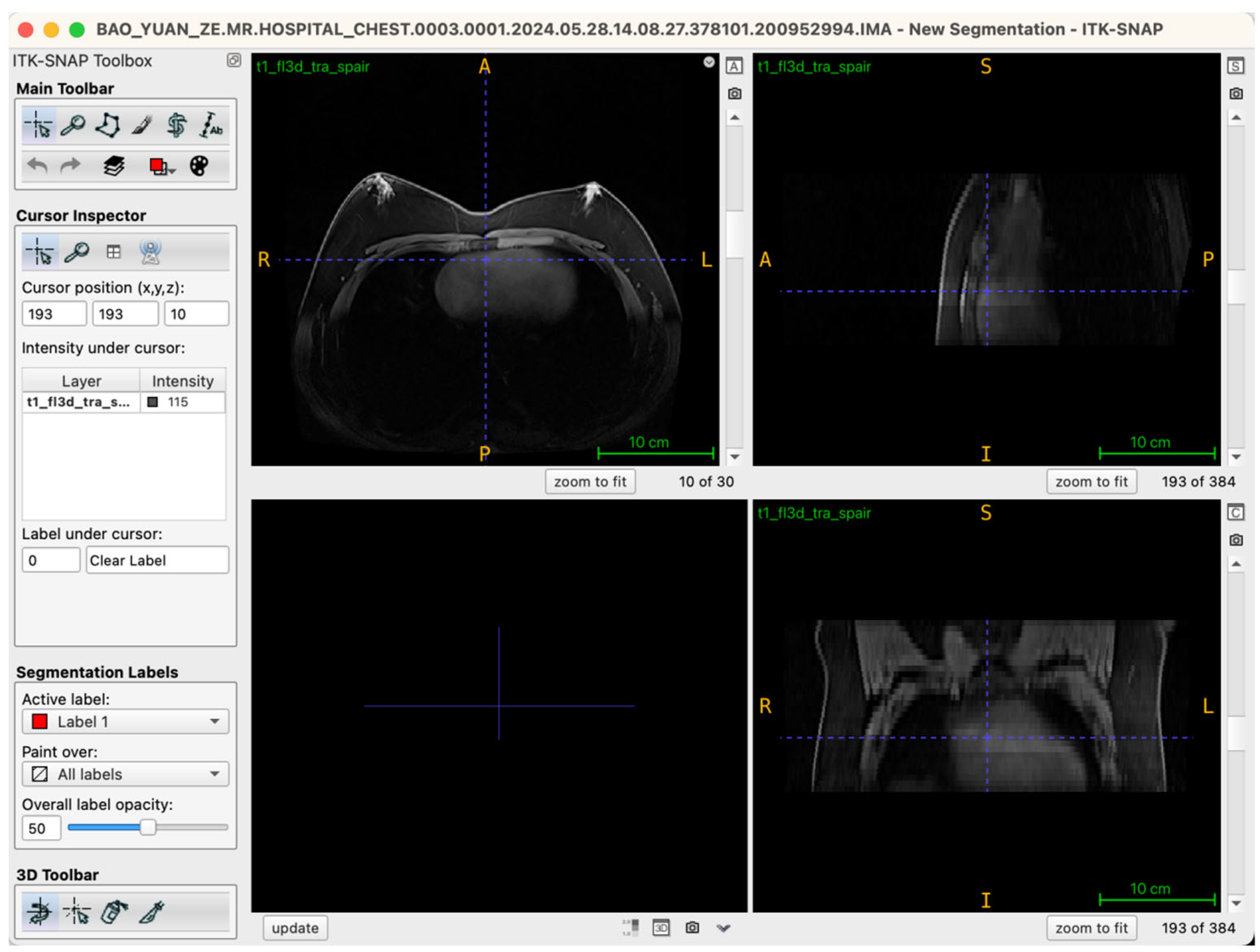The width and height of the screenshot is (1260, 952).
Task: Select the Image Annotation ruler tool
Action: click(x=211, y=125)
